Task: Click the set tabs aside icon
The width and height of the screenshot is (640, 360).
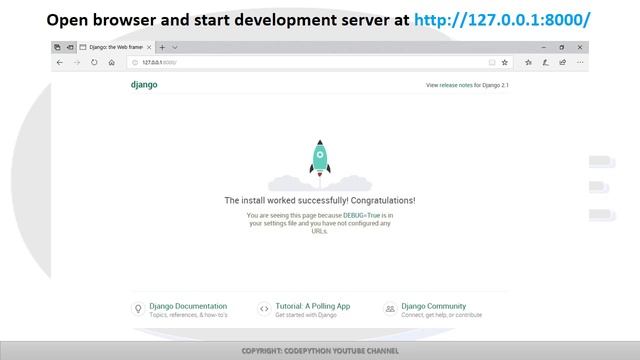Action: (x=70, y=47)
